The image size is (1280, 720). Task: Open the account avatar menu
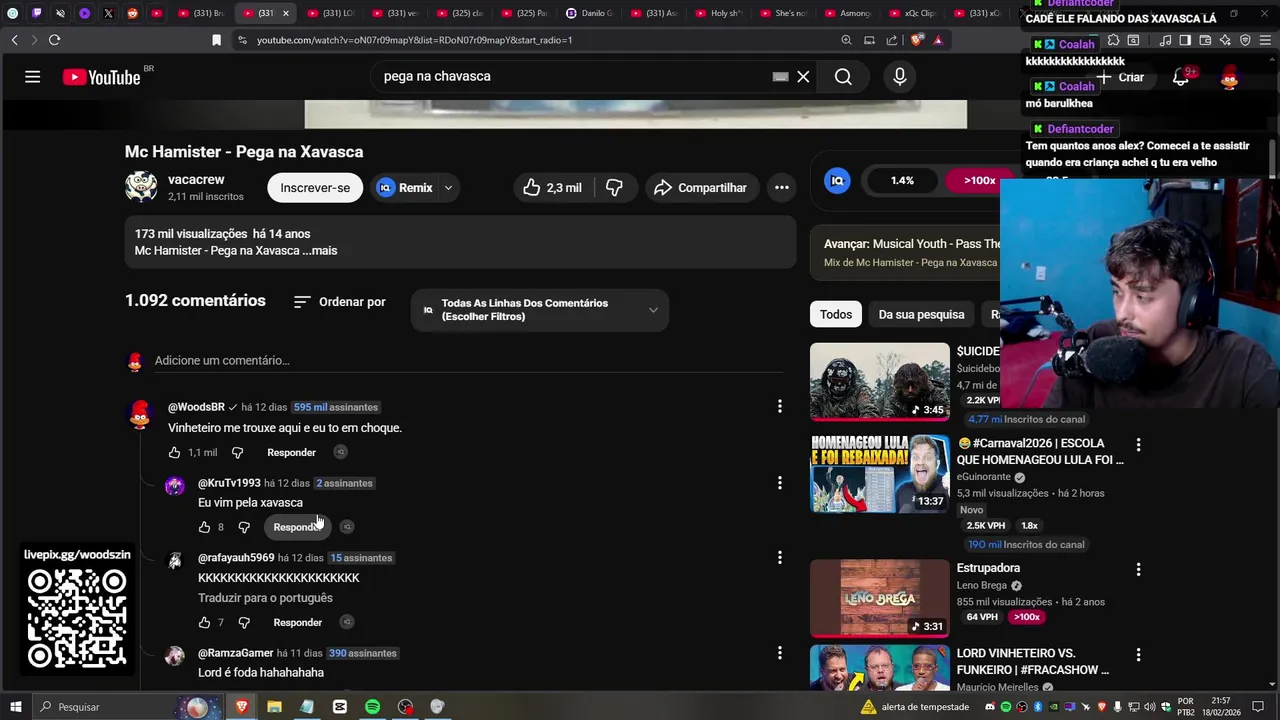(x=1229, y=77)
